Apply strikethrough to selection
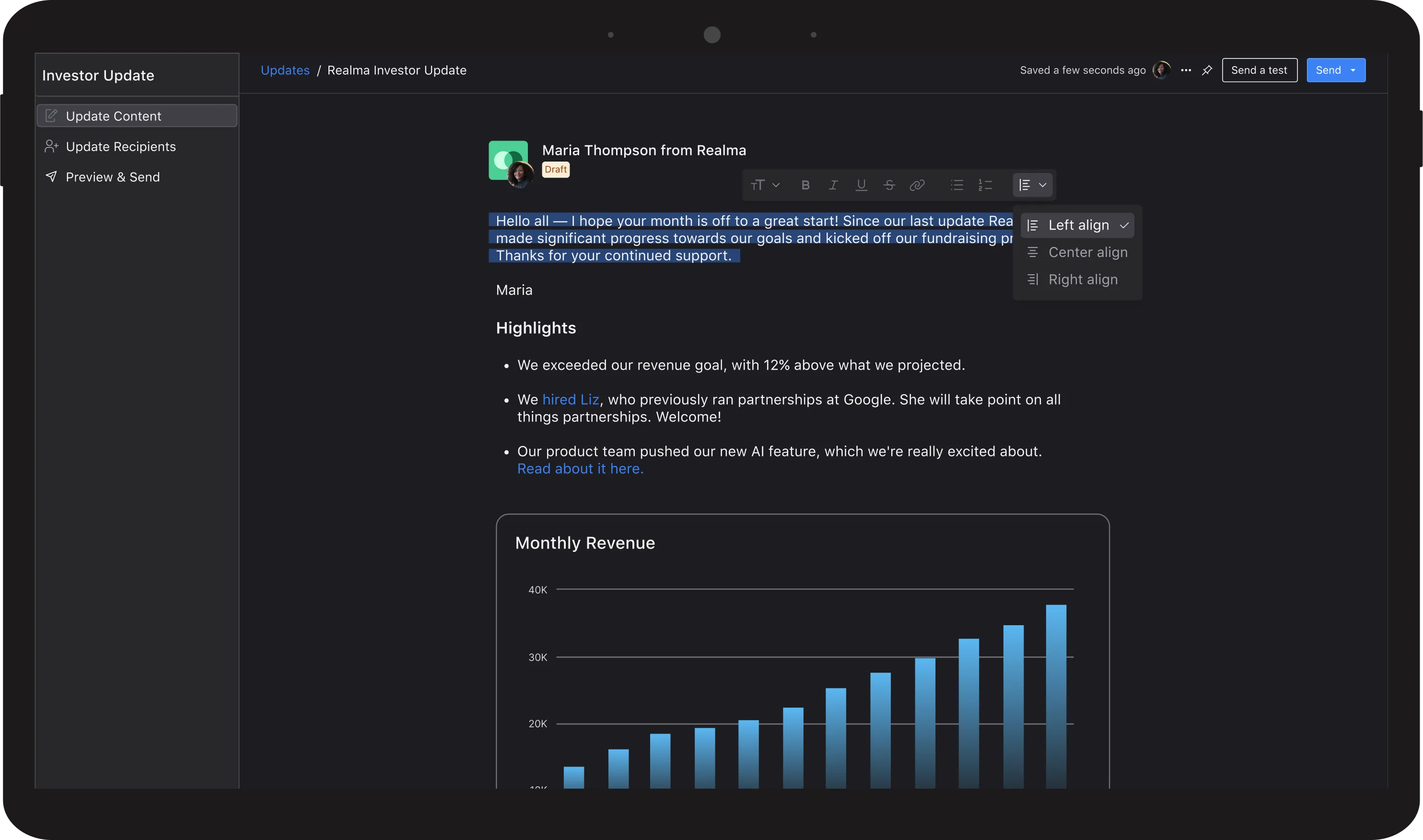 (889, 185)
